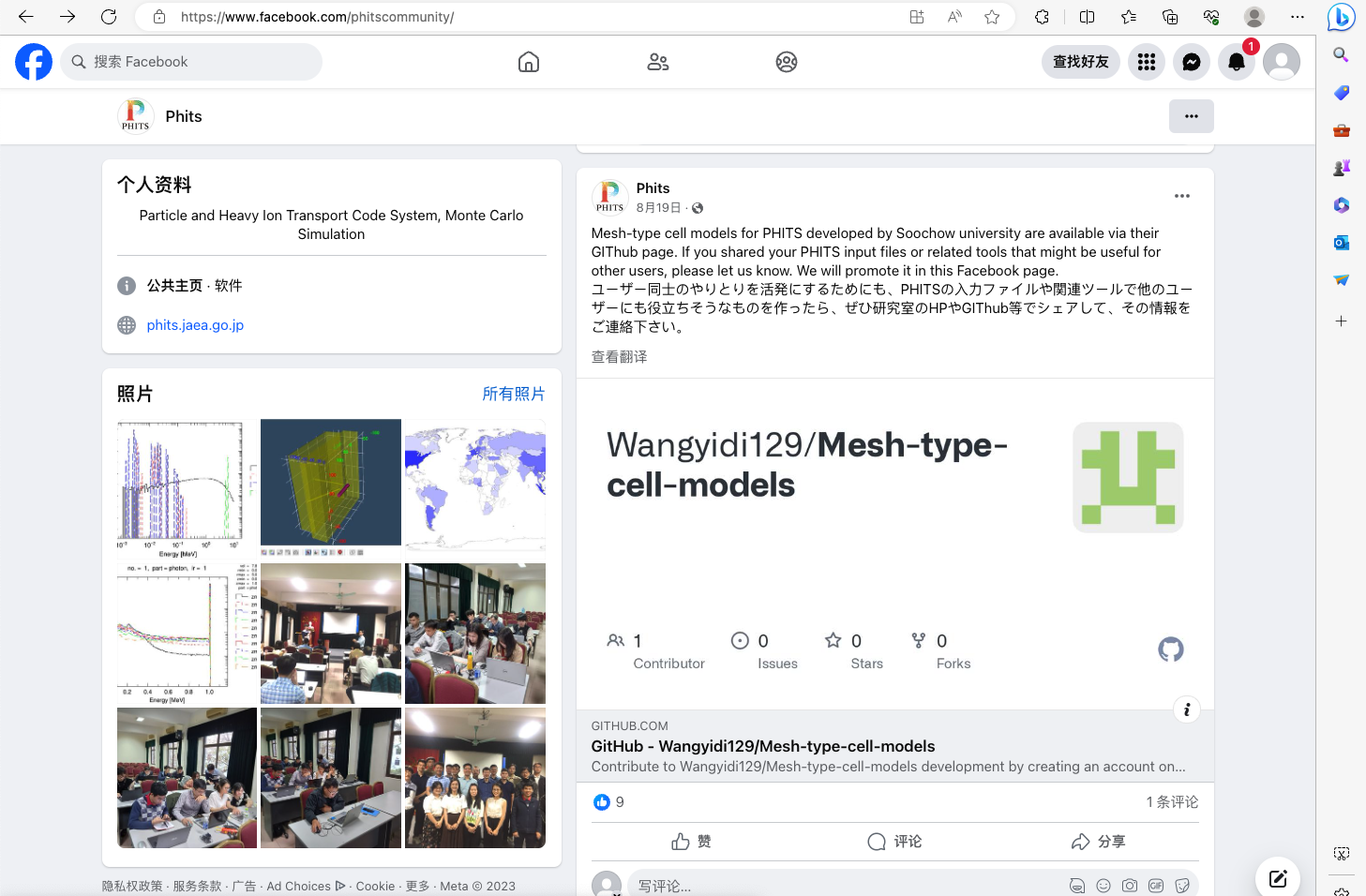Image resolution: width=1366 pixels, height=896 pixels.
Task: View all photos link
Action: pyautogui.click(x=513, y=394)
